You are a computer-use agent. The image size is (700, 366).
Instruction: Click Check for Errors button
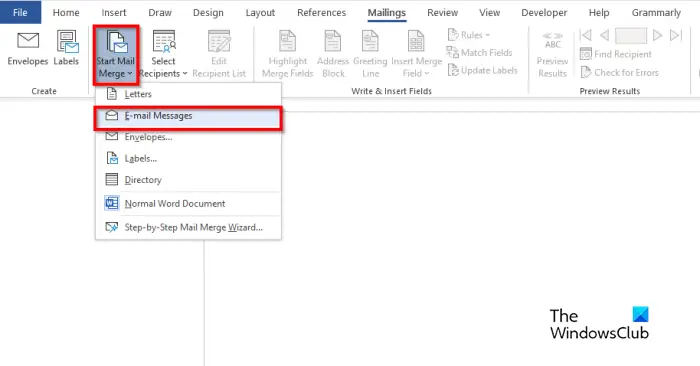click(620, 72)
